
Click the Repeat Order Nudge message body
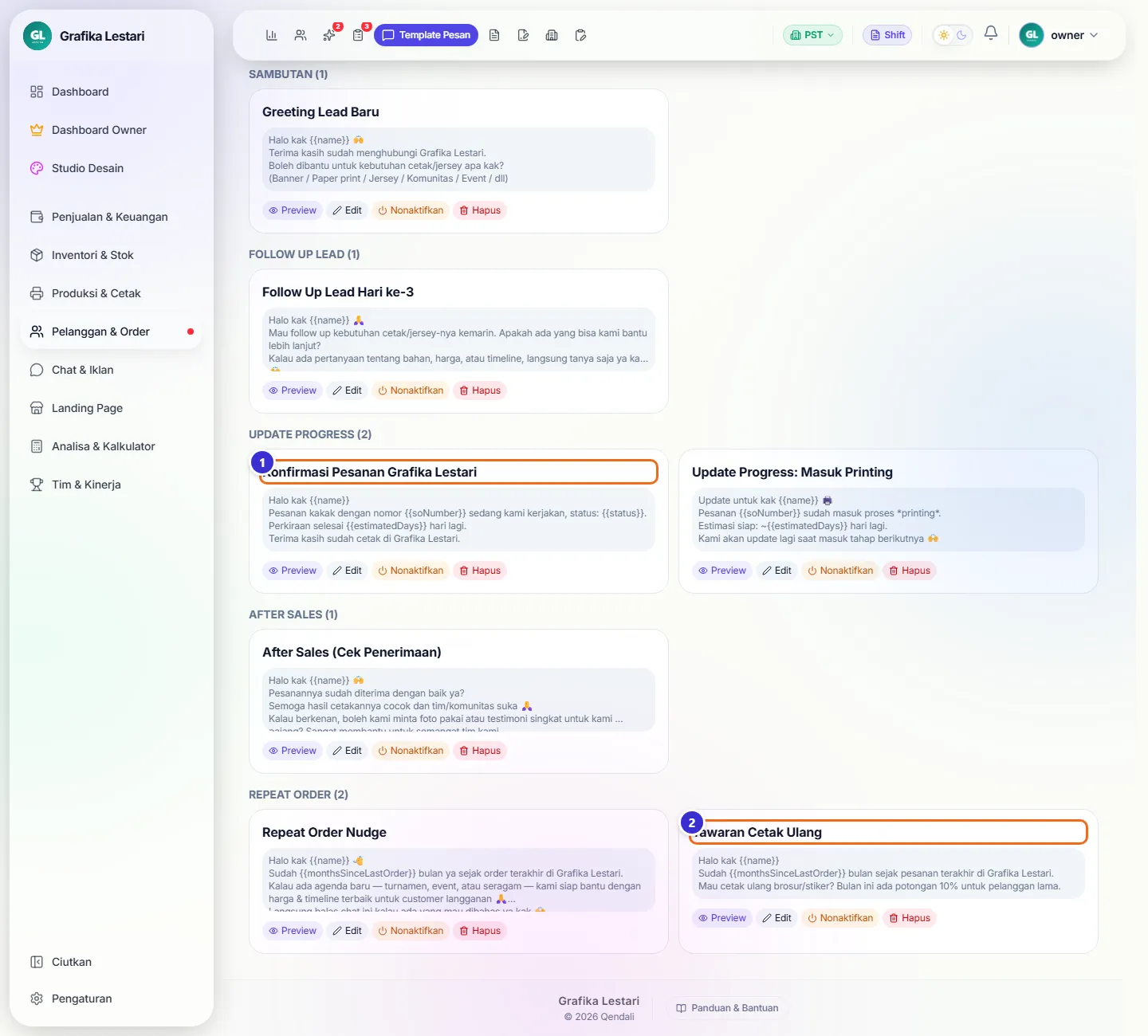point(458,880)
